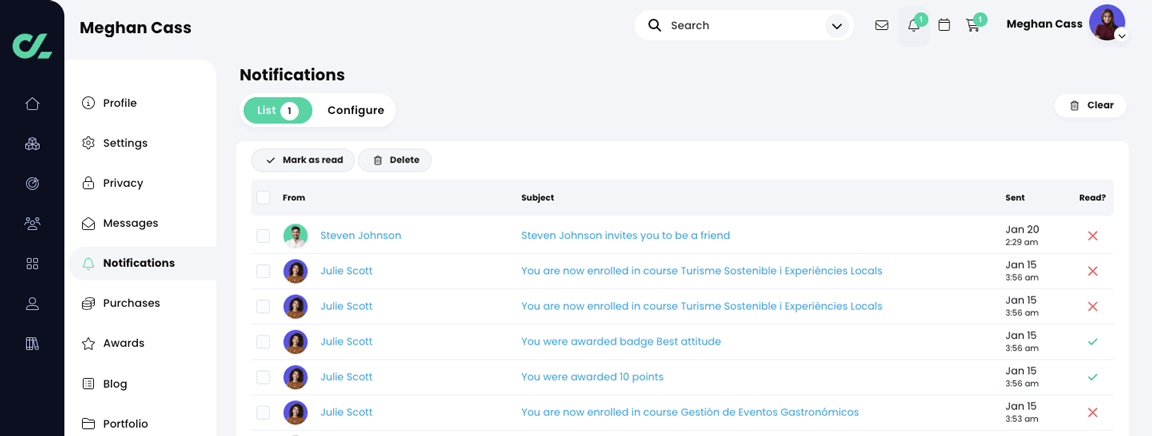Screen dimensions: 1152x436
Task: Open 'You were awarded badge Best attitude' link
Action: (x=621, y=342)
